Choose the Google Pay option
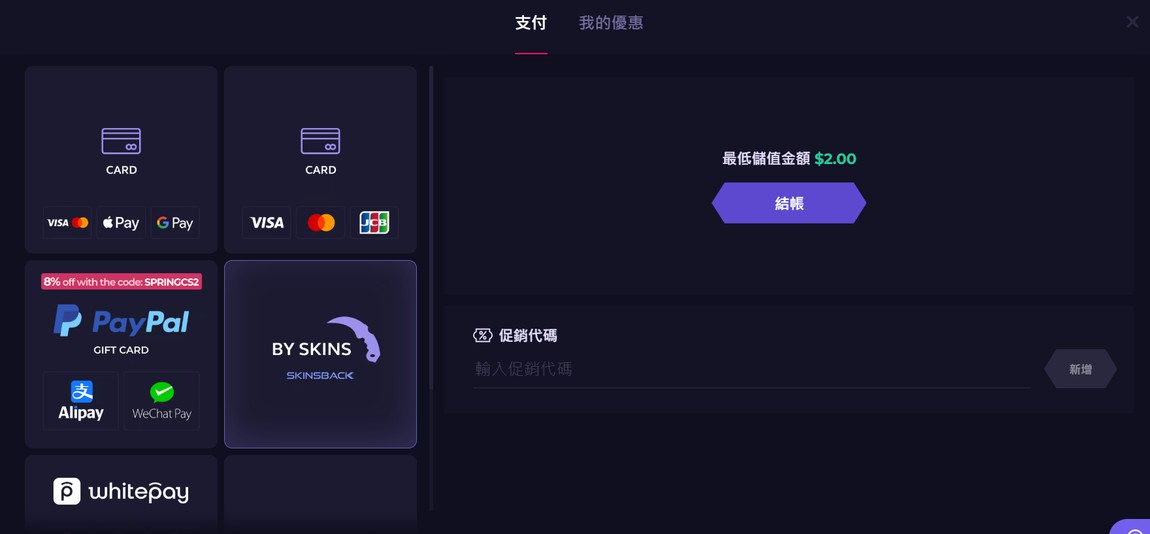This screenshot has width=1150, height=534. (x=175, y=222)
